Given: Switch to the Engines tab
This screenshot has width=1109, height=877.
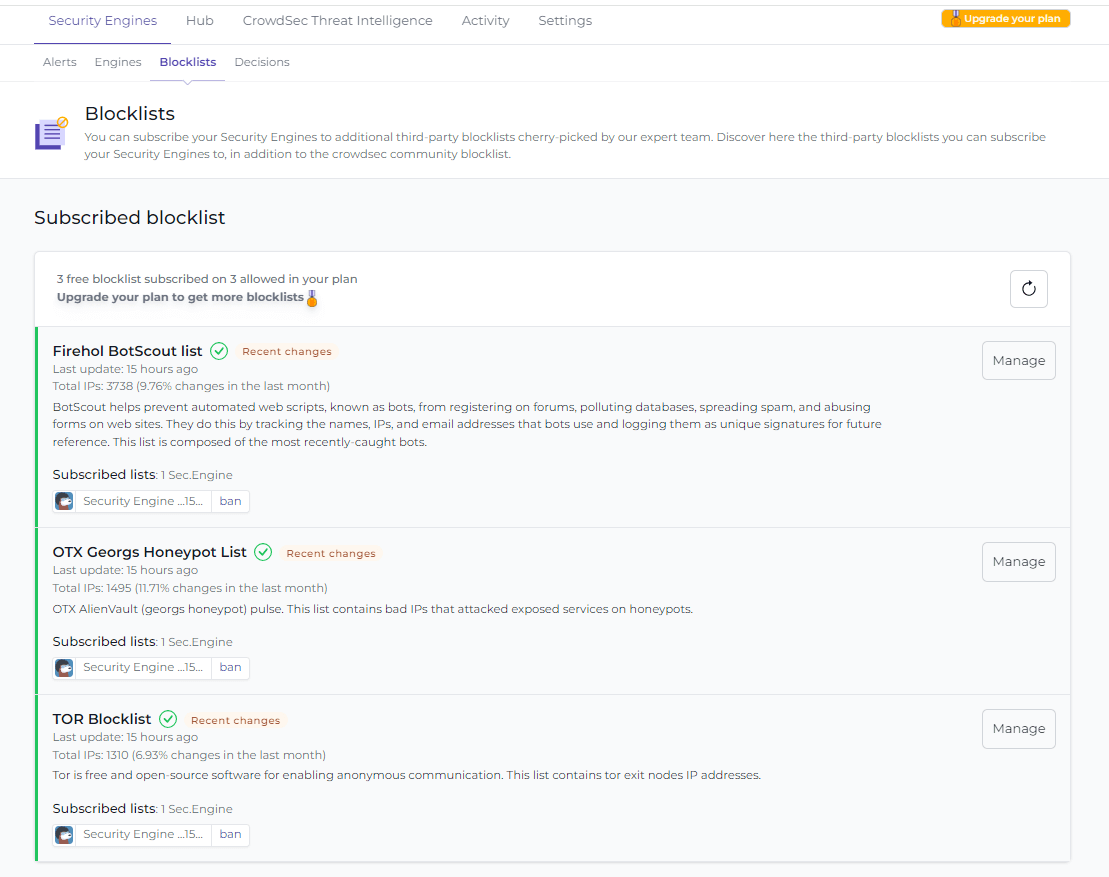Looking at the screenshot, I should [x=118, y=62].
